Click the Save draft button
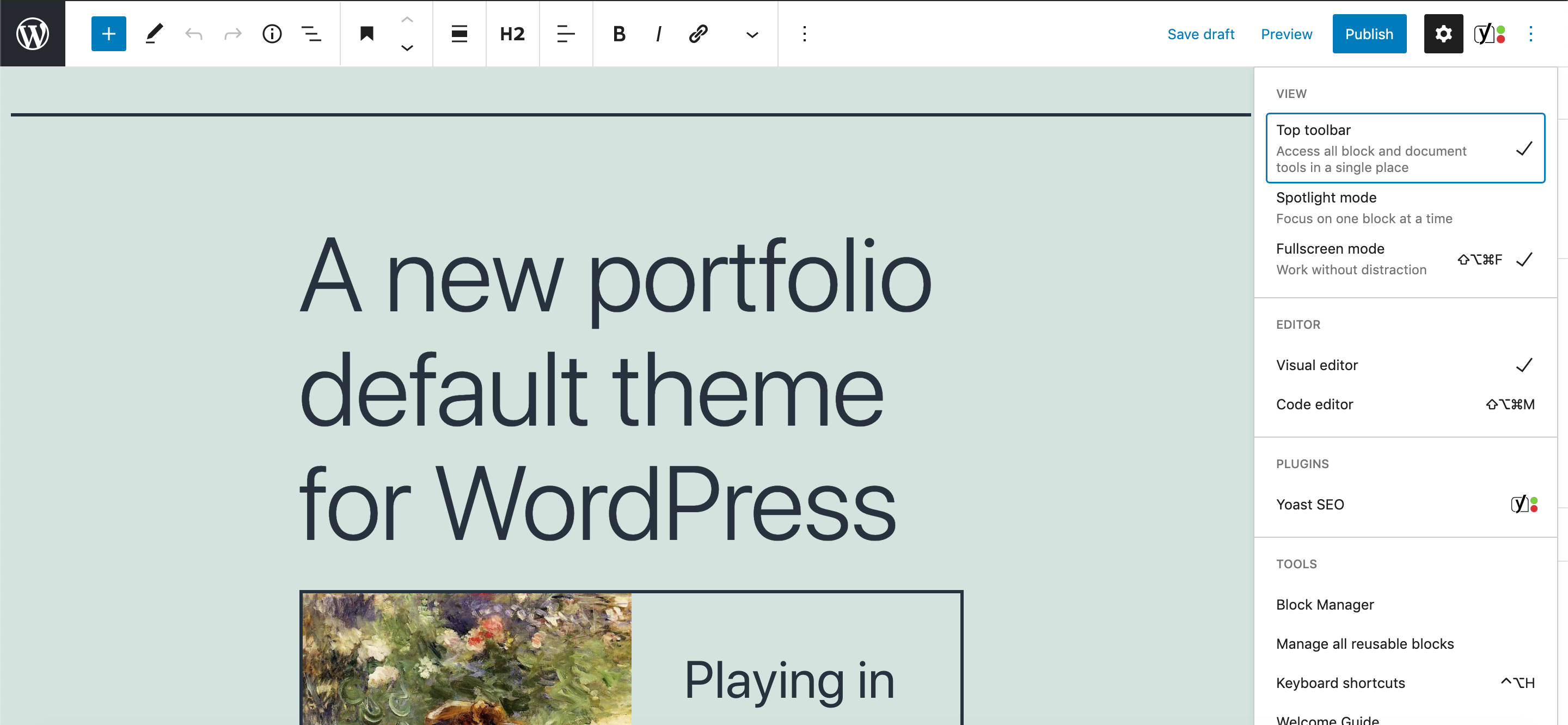This screenshot has height=725, width=1568. tap(1201, 33)
